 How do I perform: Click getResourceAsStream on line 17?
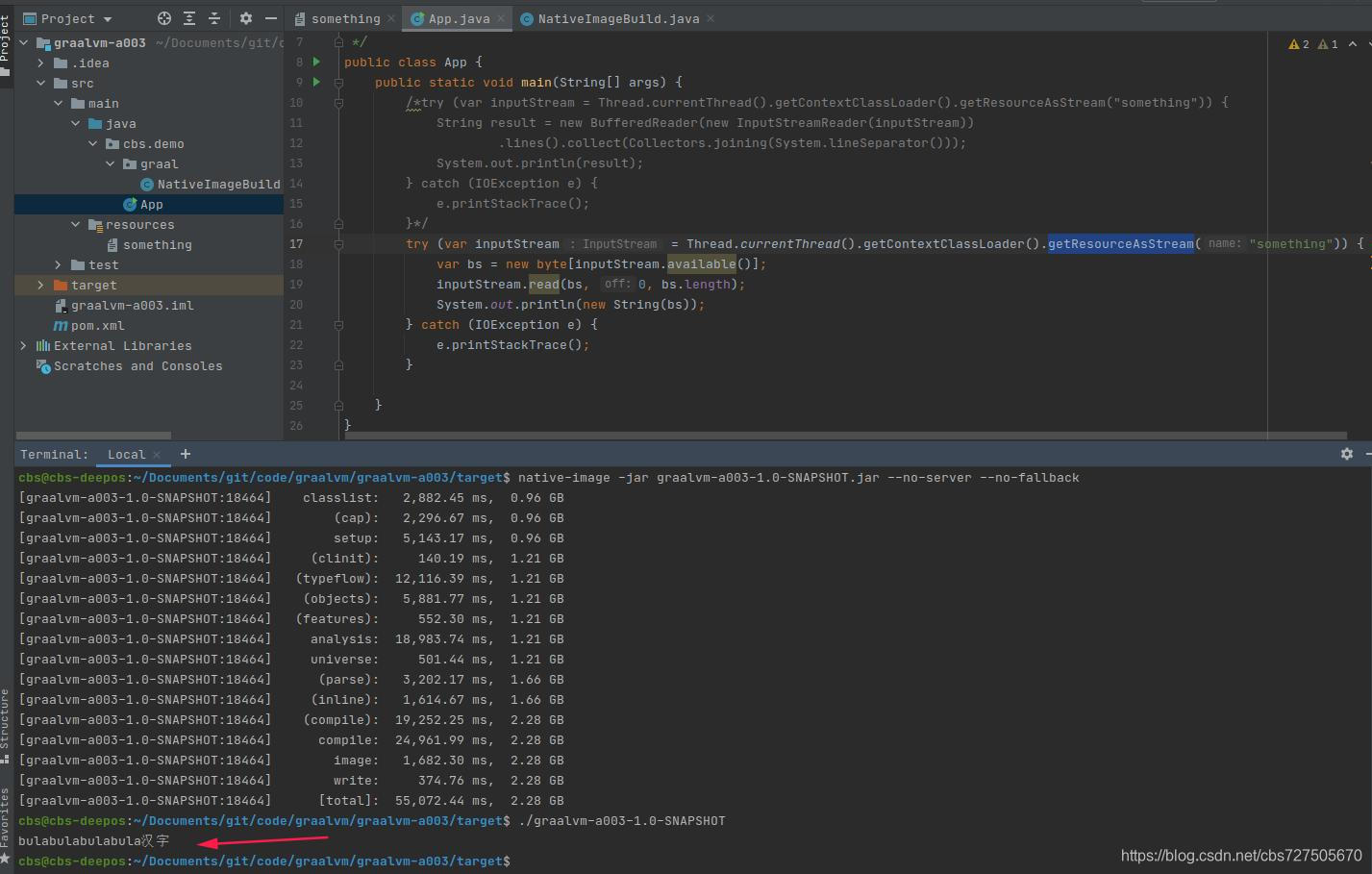point(1120,244)
